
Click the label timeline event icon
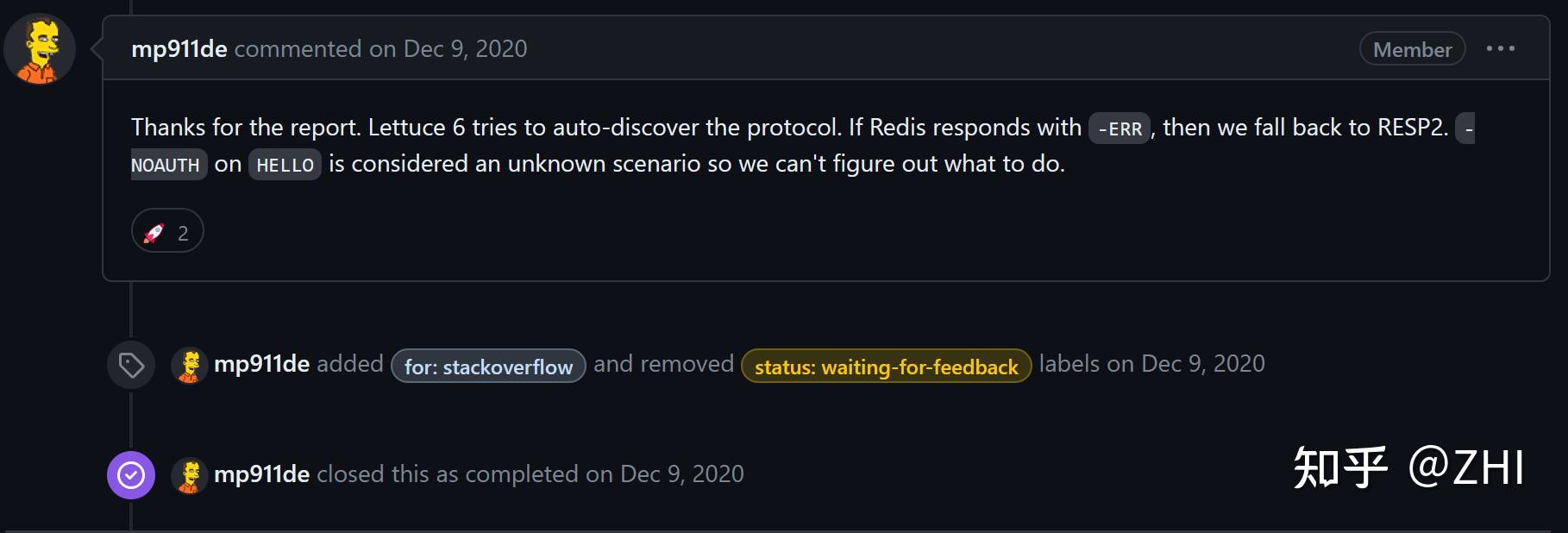130,366
